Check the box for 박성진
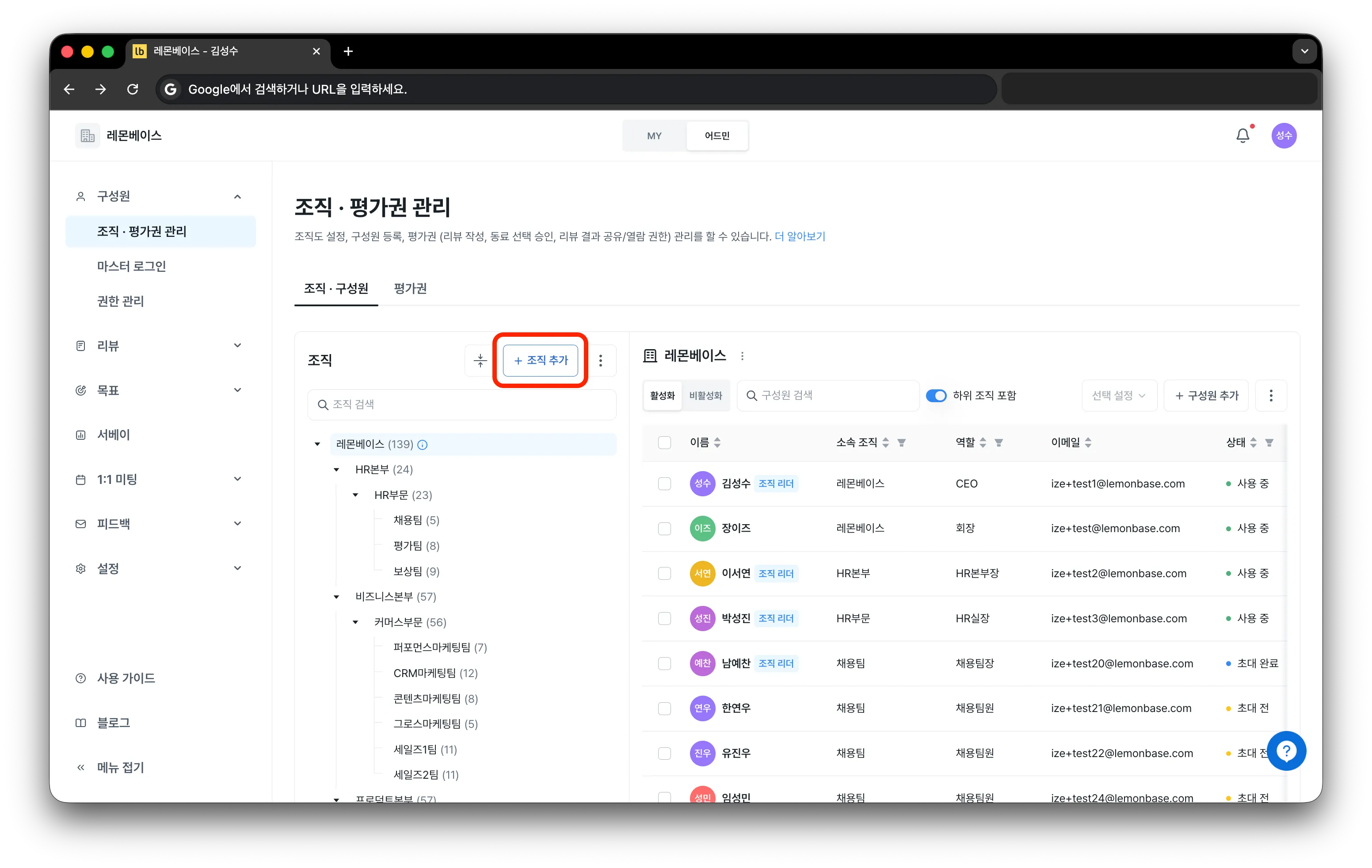The height and width of the screenshot is (868, 1372). click(664, 619)
